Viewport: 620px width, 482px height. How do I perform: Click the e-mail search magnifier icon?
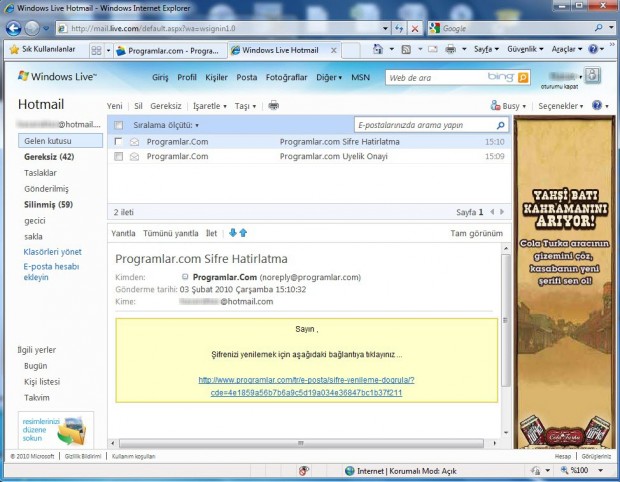pyautogui.click(x=501, y=125)
